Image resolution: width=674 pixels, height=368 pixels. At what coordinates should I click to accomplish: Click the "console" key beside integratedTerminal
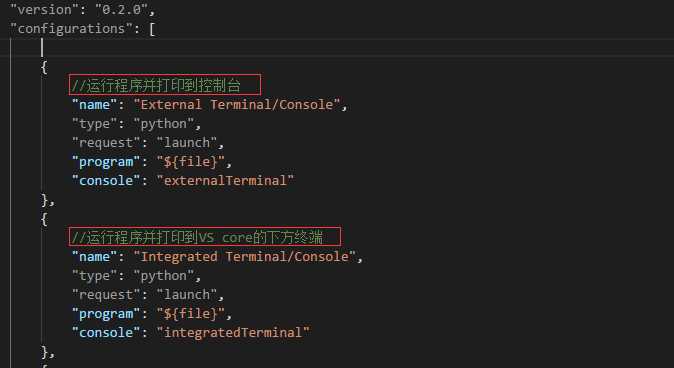pos(106,333)
